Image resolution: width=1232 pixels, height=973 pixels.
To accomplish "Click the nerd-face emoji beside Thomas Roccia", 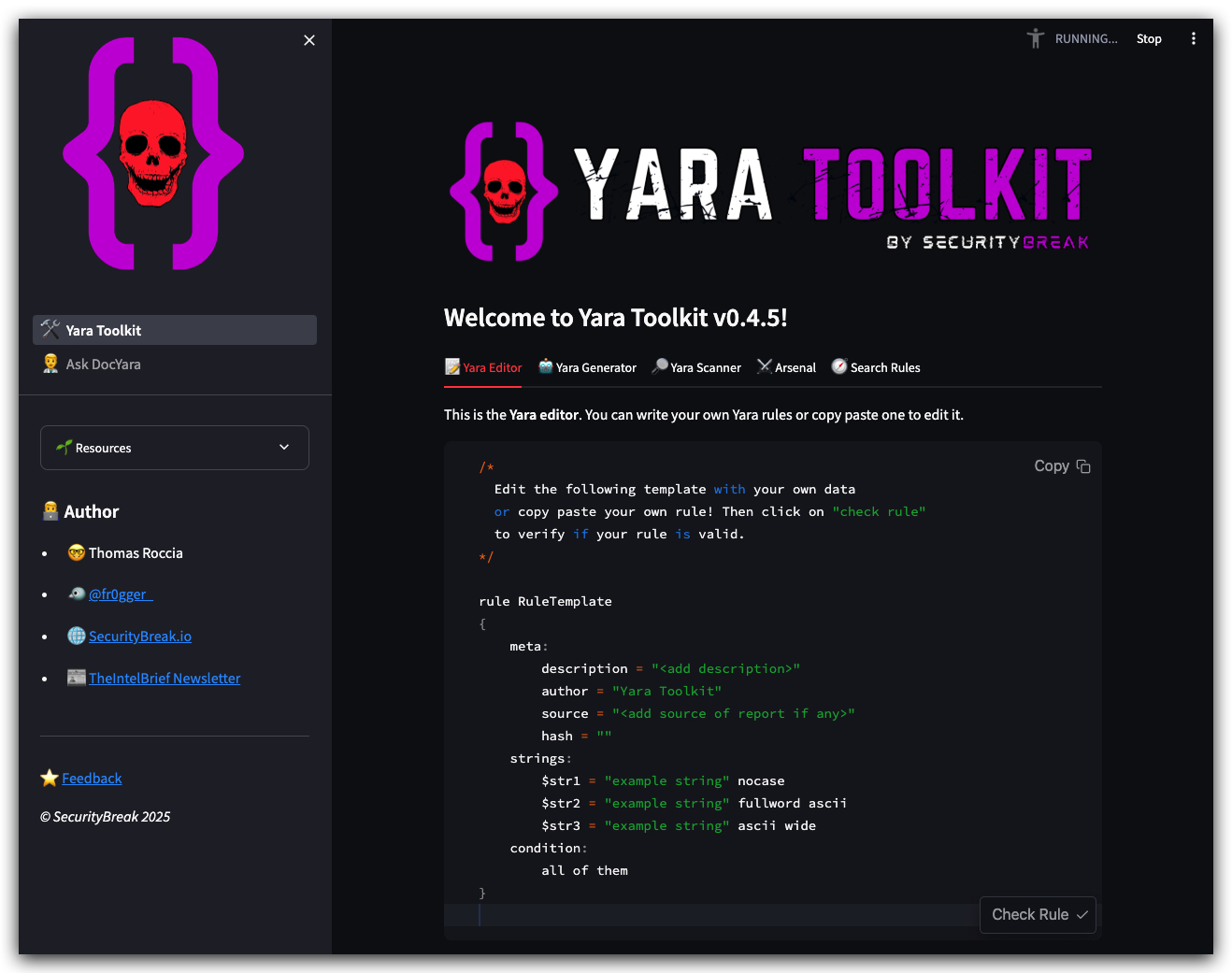I will coord(77,552).
